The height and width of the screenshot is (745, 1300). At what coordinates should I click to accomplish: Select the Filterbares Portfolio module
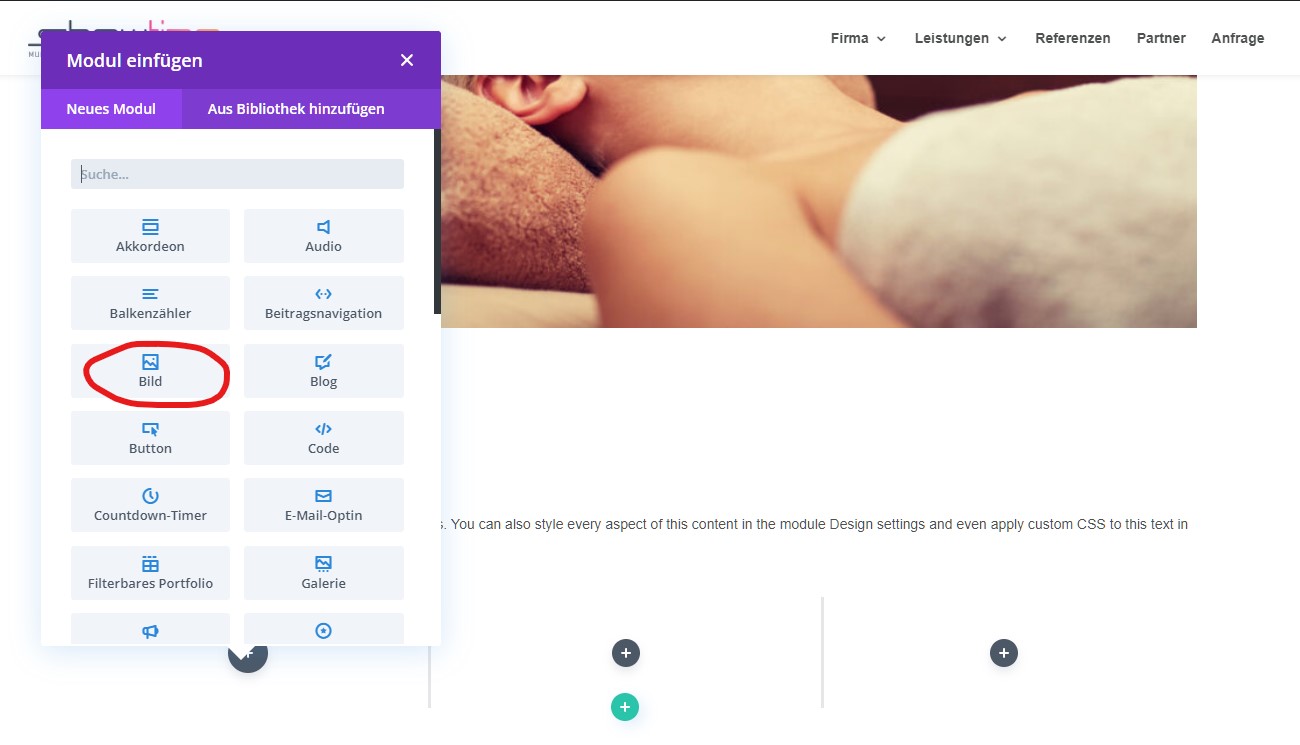[x=150, y=573]
